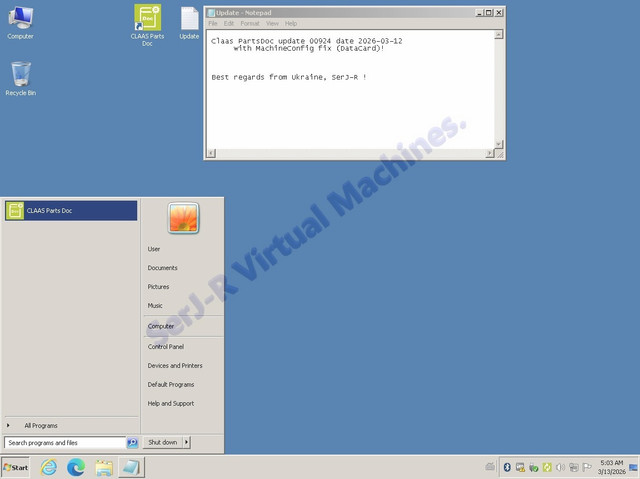The width and height of the screenshot is (640, 479).
Task: Click Notepad horizontal scrollbar left arrow
Action: 211,153
